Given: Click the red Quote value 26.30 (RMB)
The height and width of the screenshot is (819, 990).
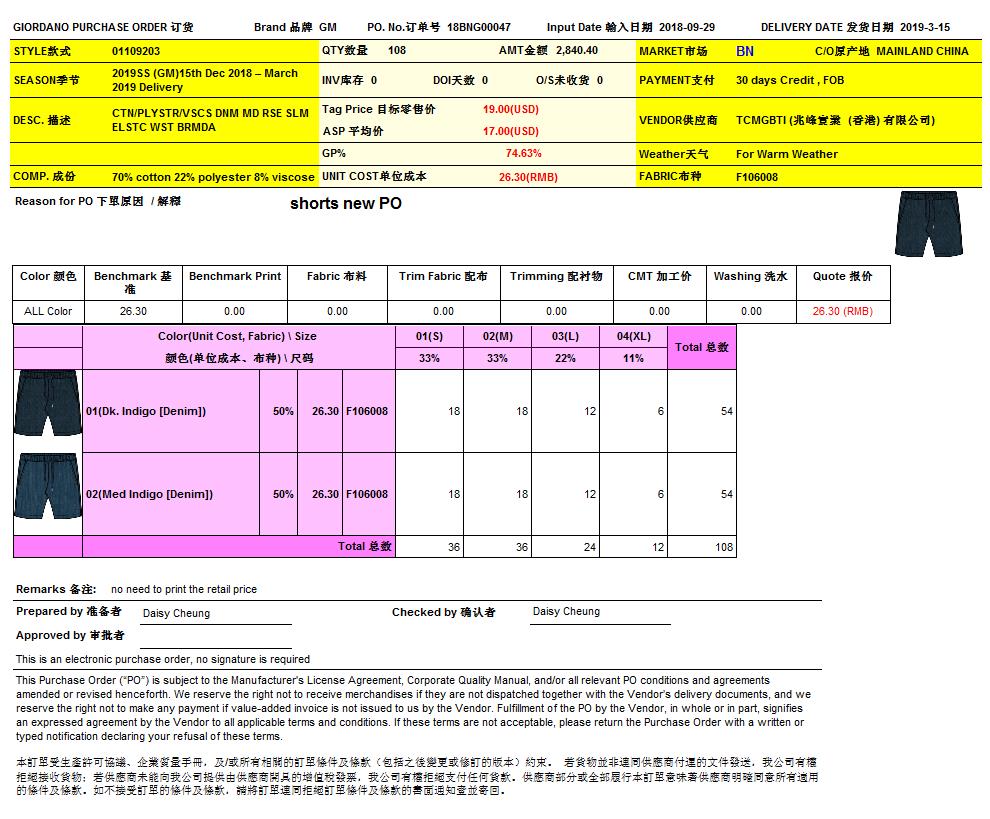Looking at the screenshot, I should [842, 311].
